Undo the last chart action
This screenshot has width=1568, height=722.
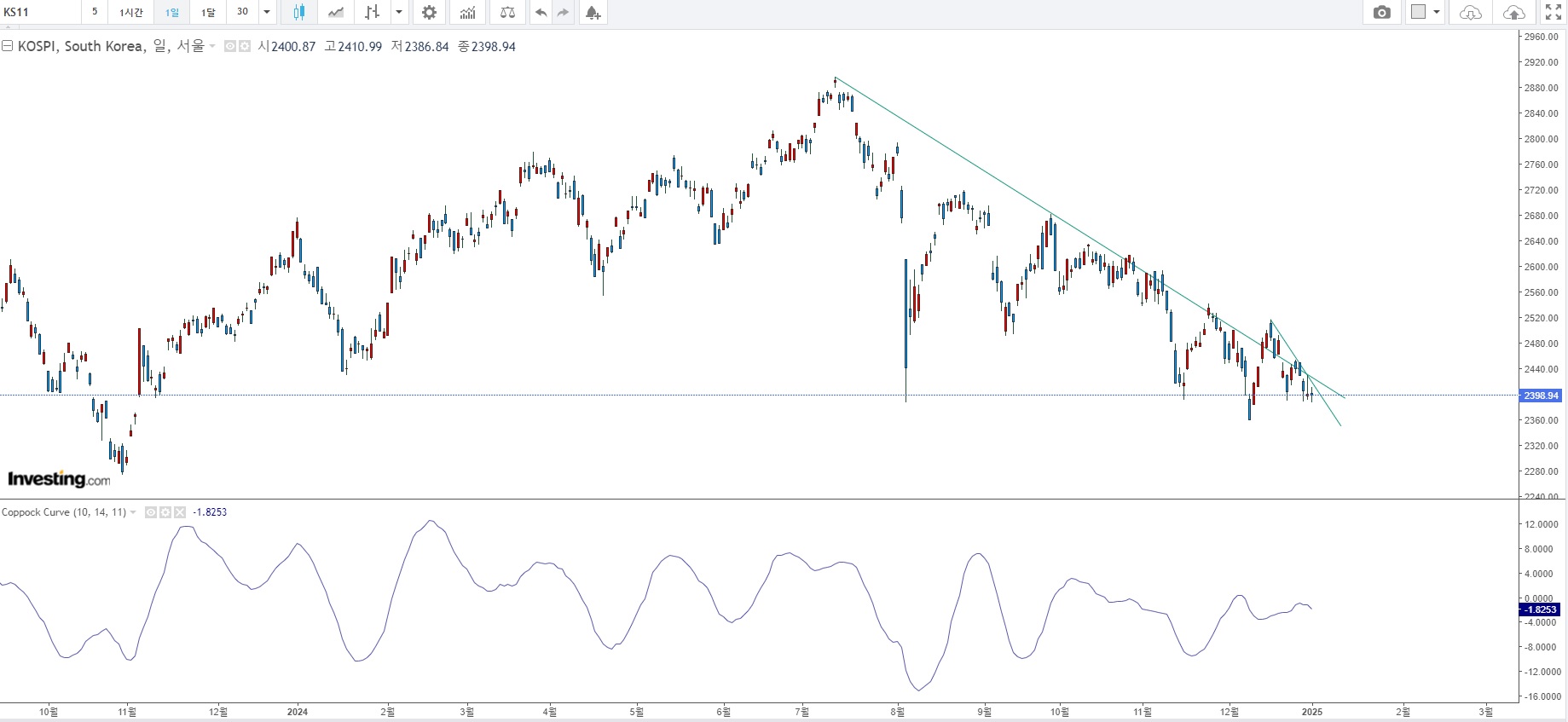tap(541, 12)
